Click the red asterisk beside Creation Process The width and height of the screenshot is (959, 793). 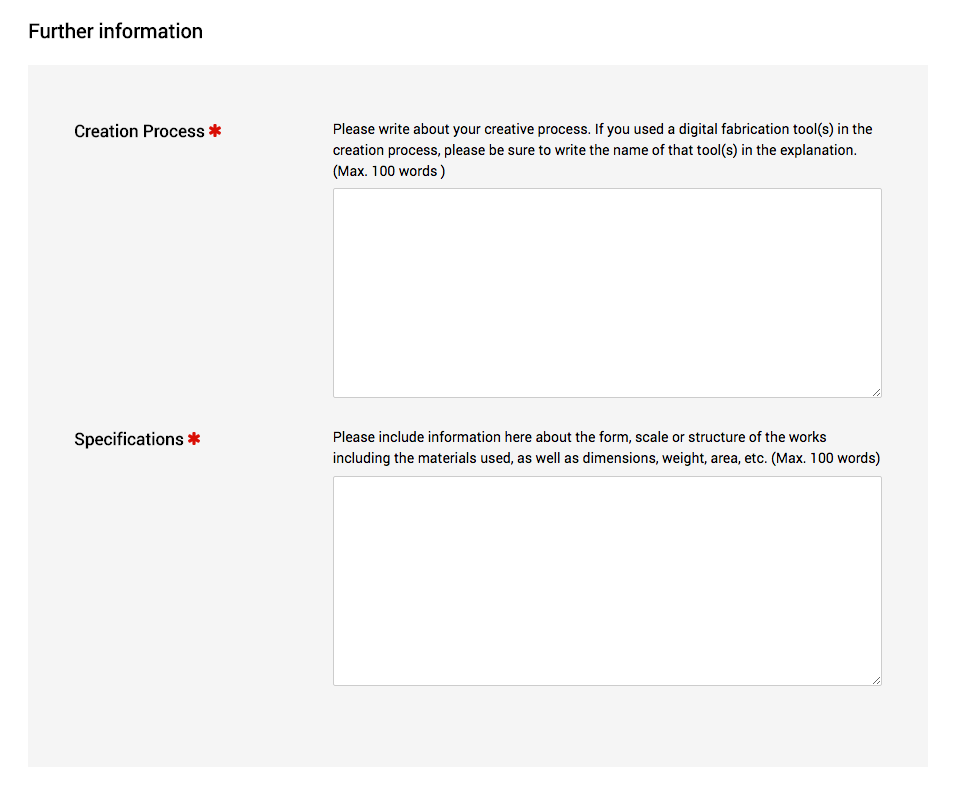coord(215,131)
